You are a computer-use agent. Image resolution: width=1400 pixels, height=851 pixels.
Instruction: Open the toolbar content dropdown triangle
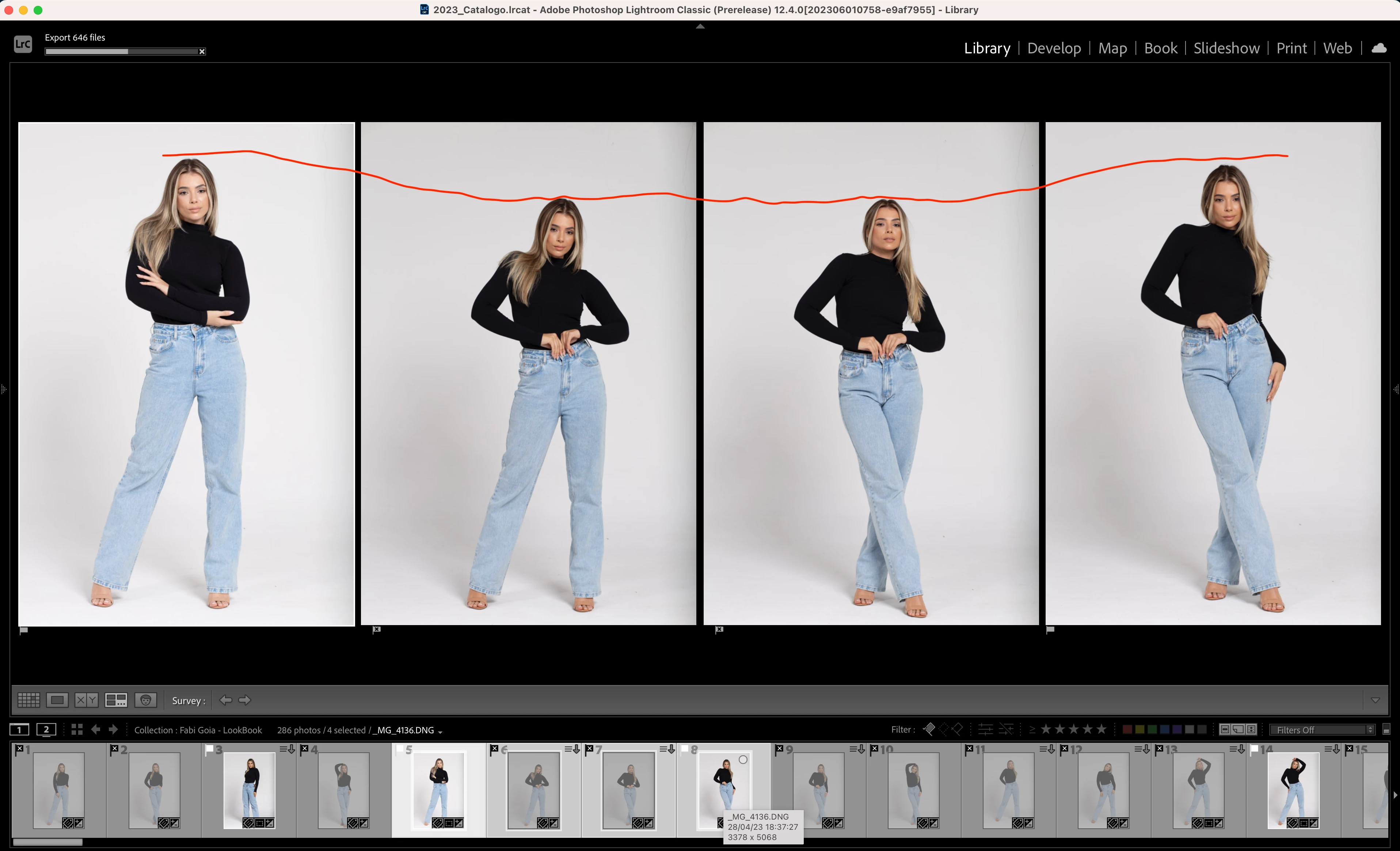[1375, 700]
